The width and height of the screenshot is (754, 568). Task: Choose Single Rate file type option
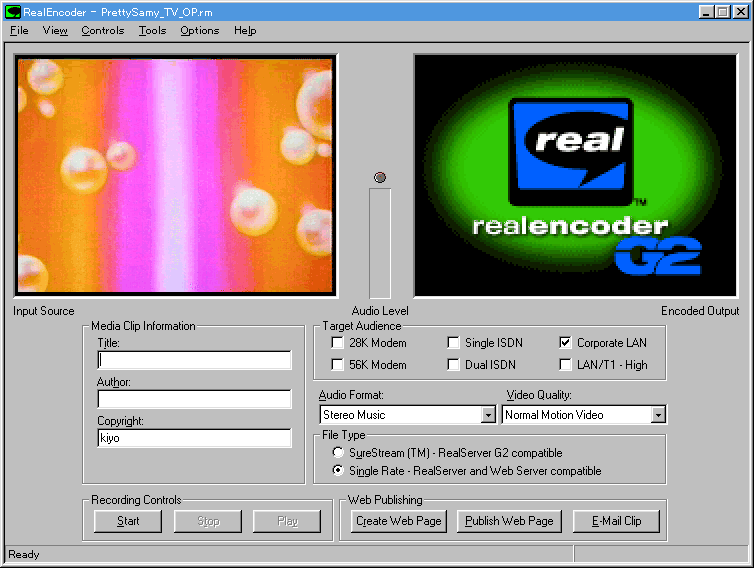click(338, 470)
